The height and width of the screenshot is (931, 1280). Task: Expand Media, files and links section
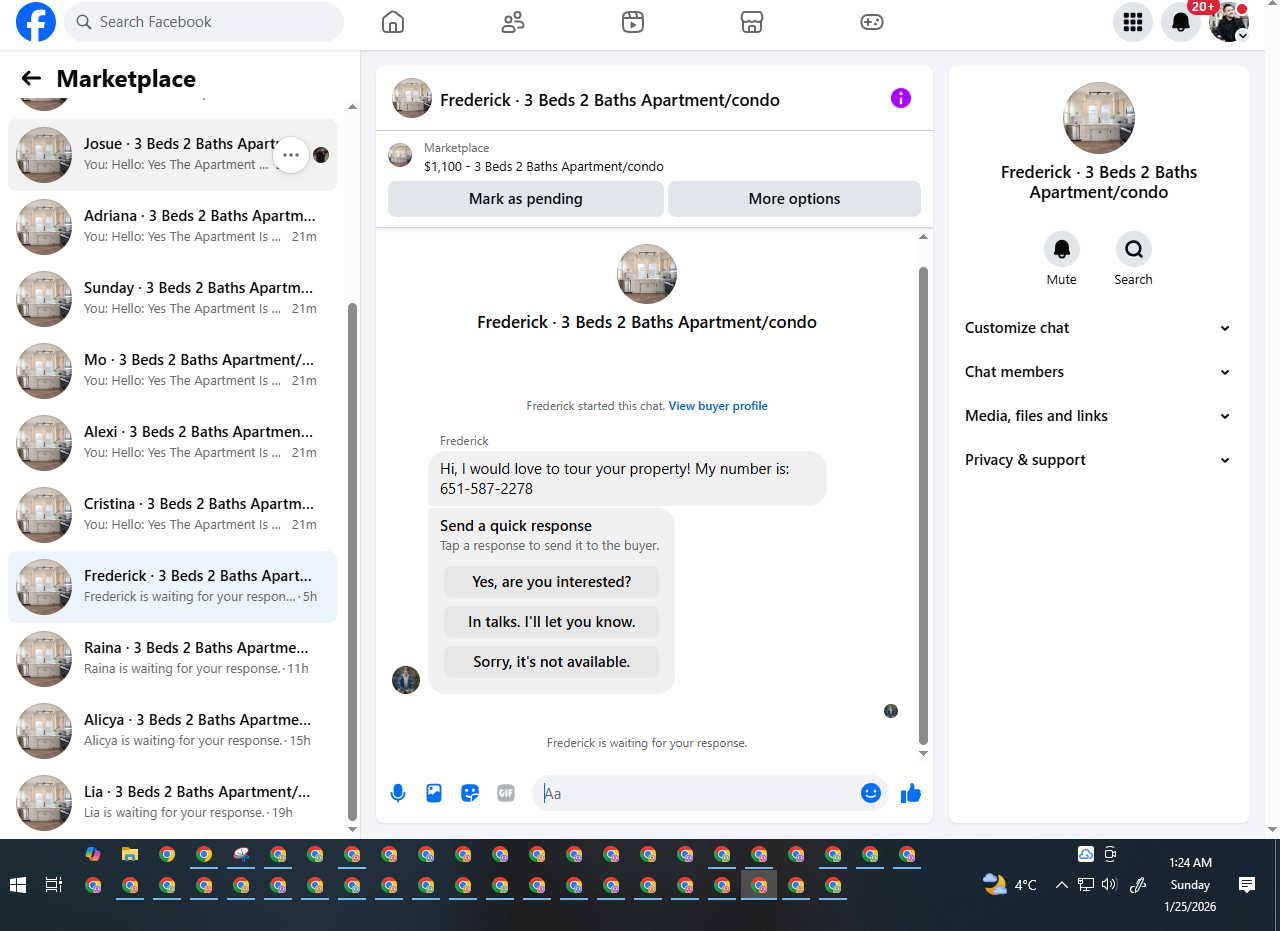pyautogui.click(x=1098, y=416)
